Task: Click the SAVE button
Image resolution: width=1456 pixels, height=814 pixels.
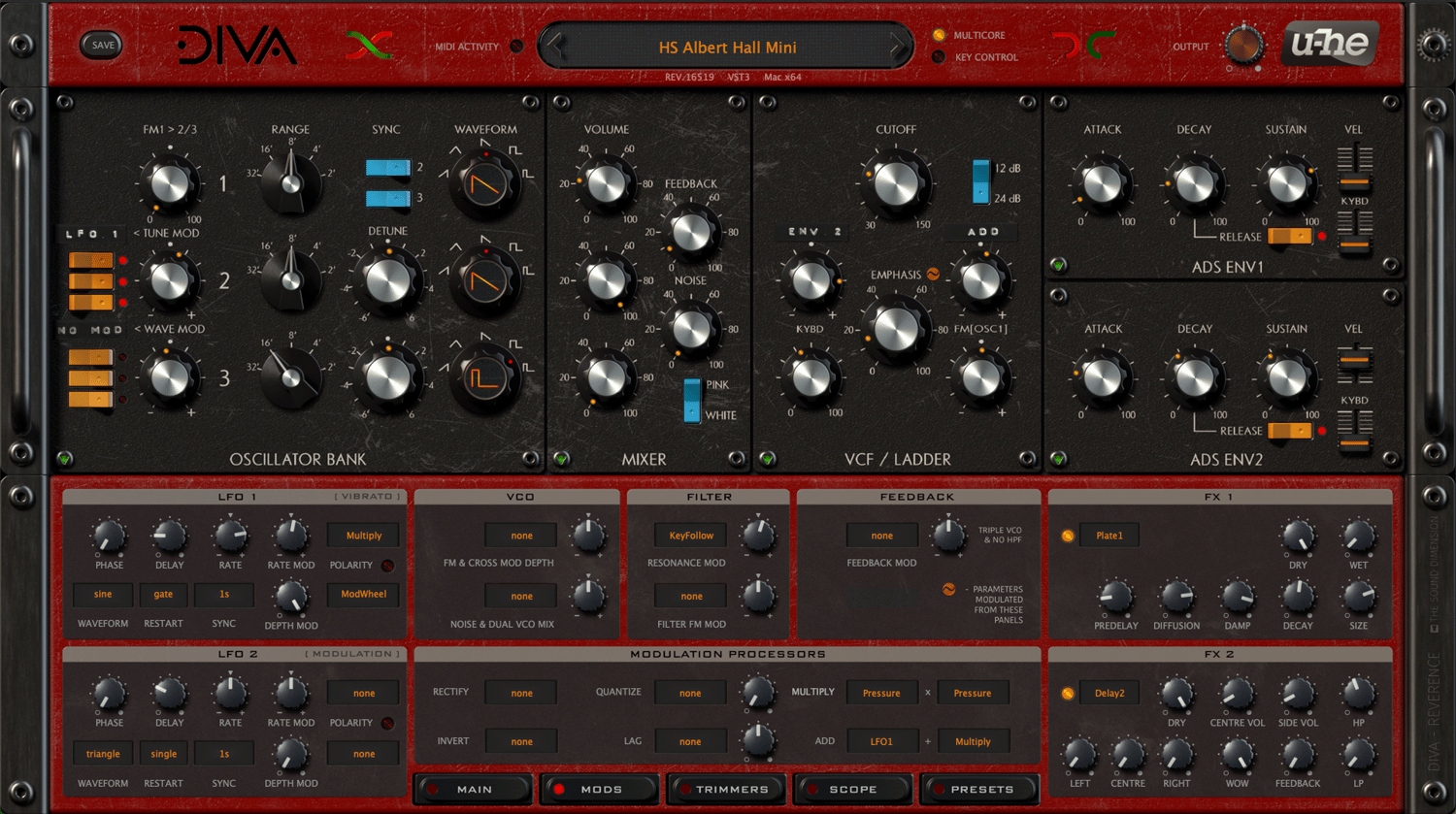Action: (103, 45)
